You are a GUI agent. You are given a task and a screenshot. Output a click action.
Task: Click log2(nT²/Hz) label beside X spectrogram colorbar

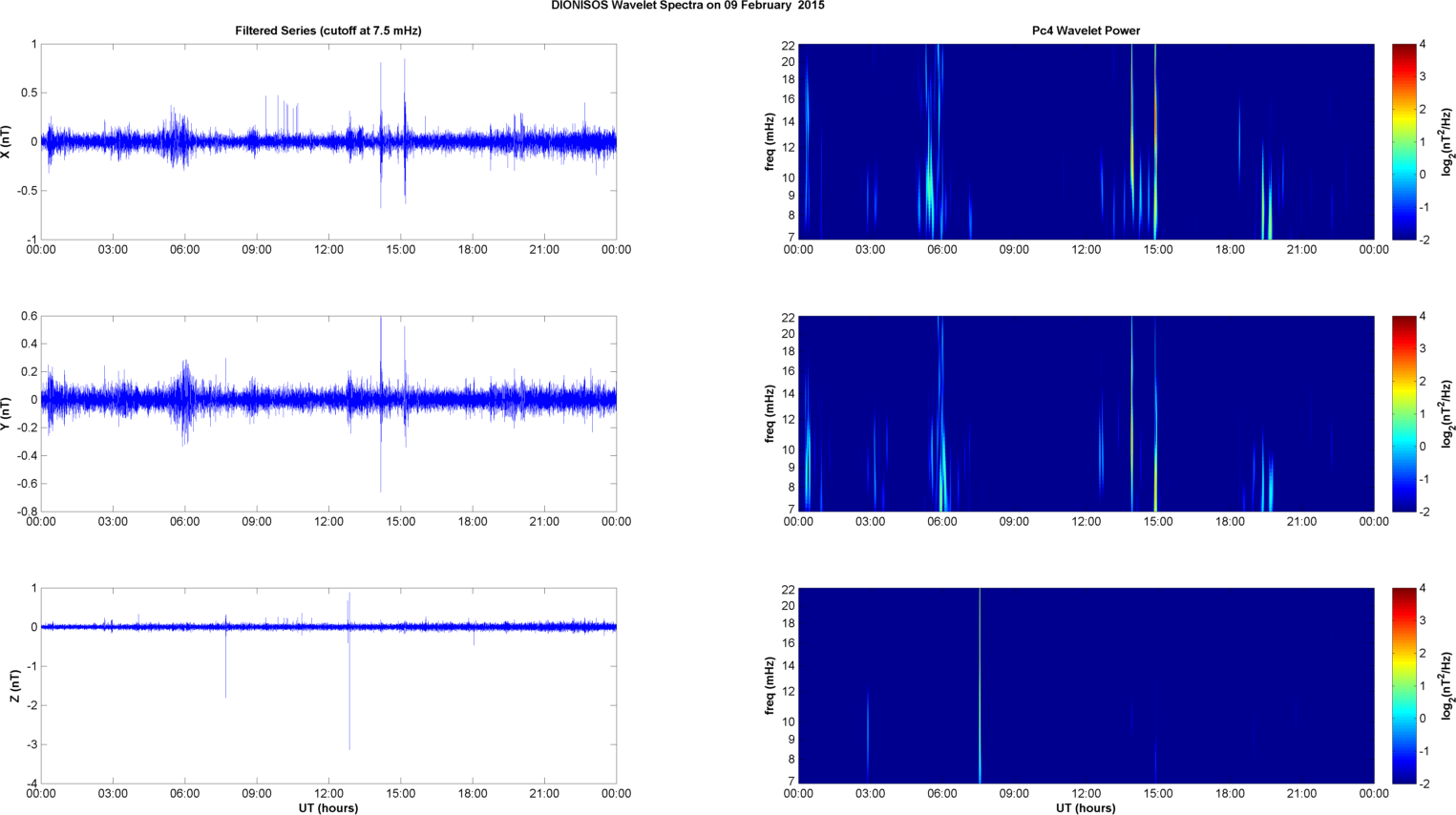pyautogui.click(x=1447, y=141)
